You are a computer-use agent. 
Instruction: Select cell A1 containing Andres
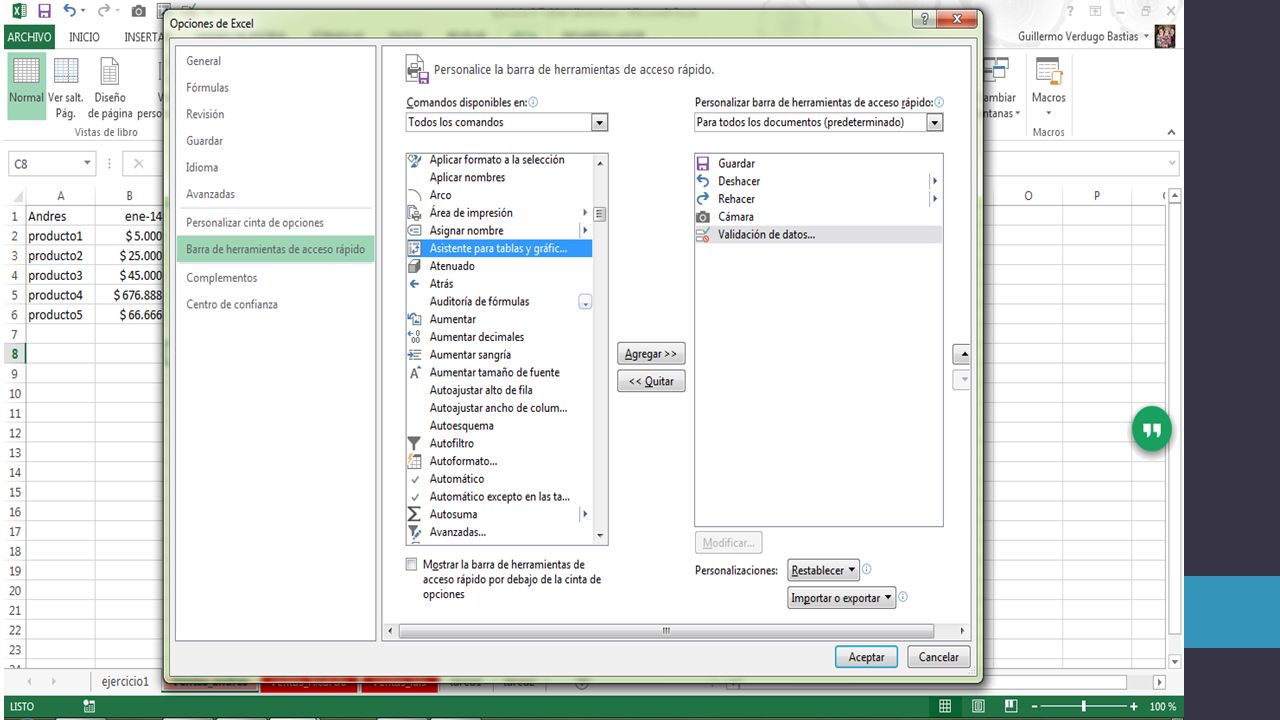(x=61, y=216)
